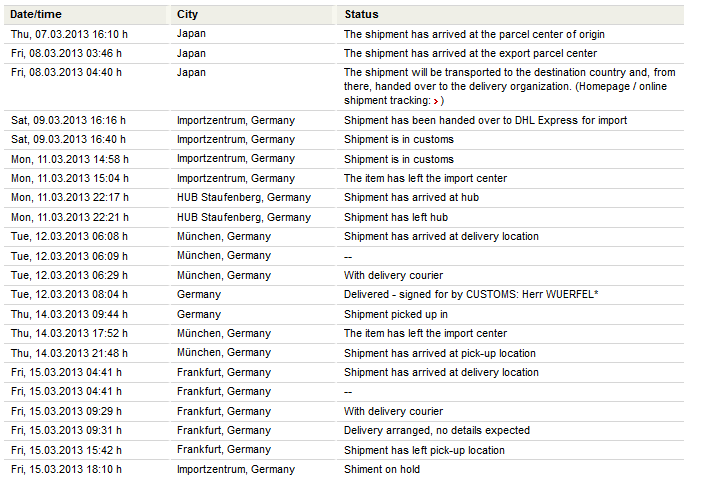Viewport: 701px width, 479px height.
Task: Select 'Shipment has arrived at pick-up location' row
Action: (440, 353)
